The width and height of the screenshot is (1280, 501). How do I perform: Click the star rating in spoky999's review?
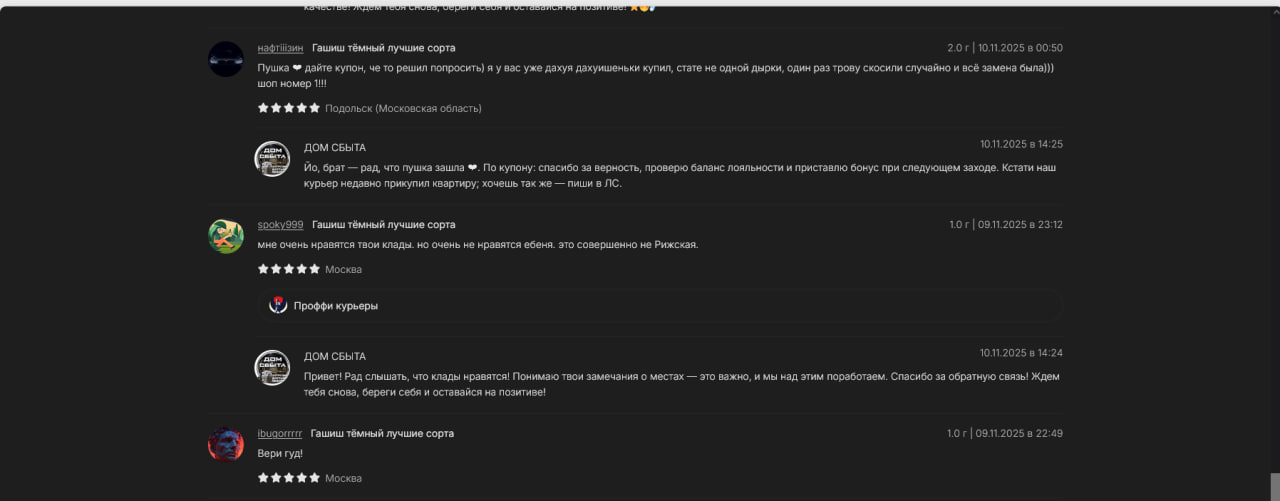point(288,269)
